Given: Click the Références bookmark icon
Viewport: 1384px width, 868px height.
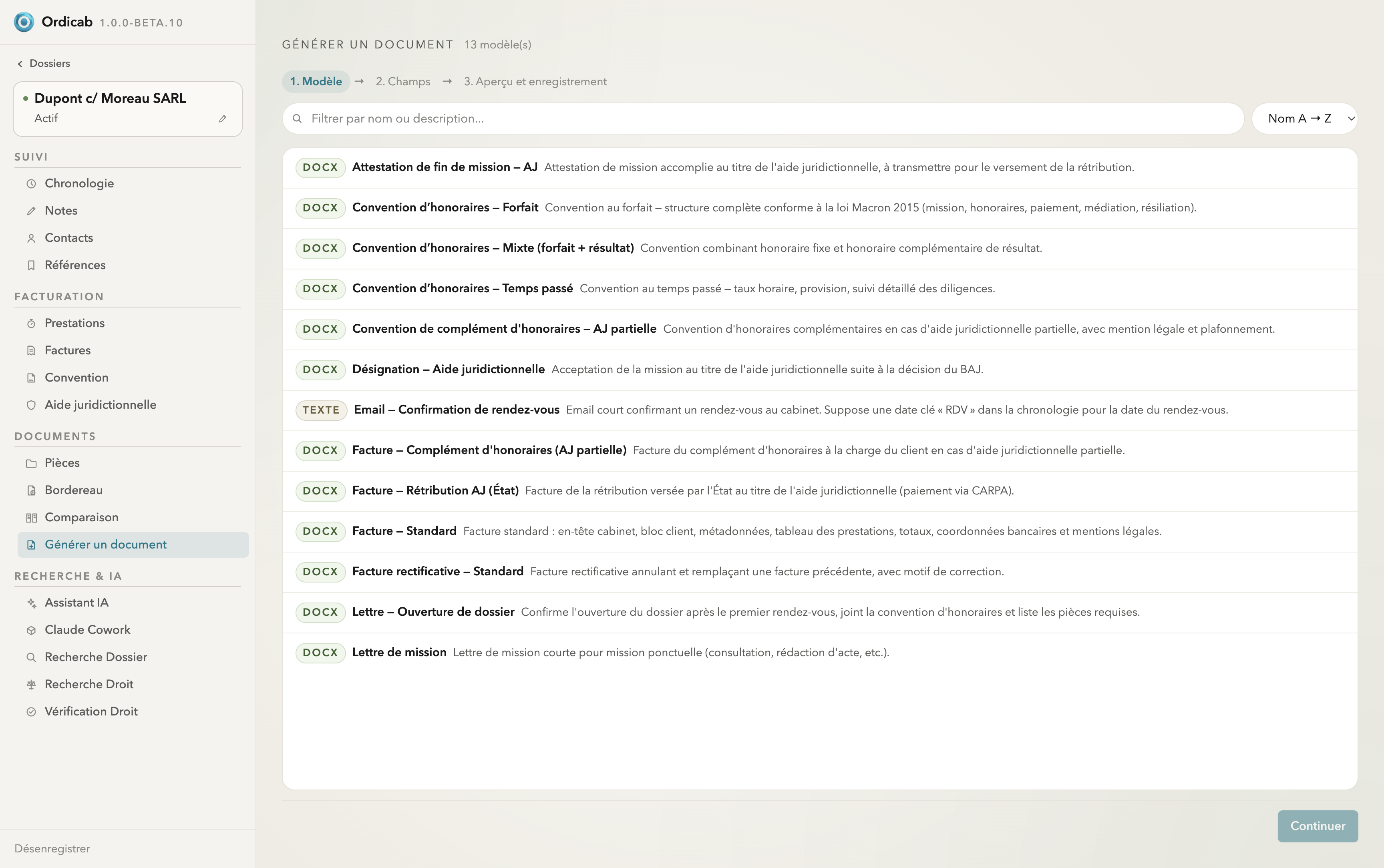Looking at the screenshot, I should 32,265.
